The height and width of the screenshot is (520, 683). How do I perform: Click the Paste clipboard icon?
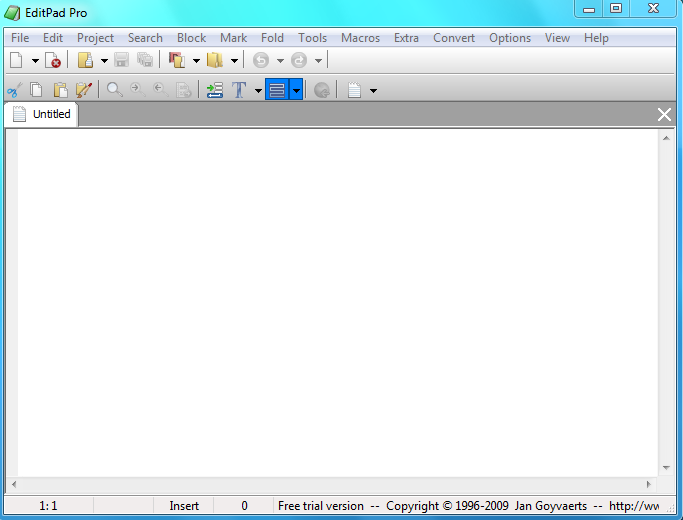61,90
